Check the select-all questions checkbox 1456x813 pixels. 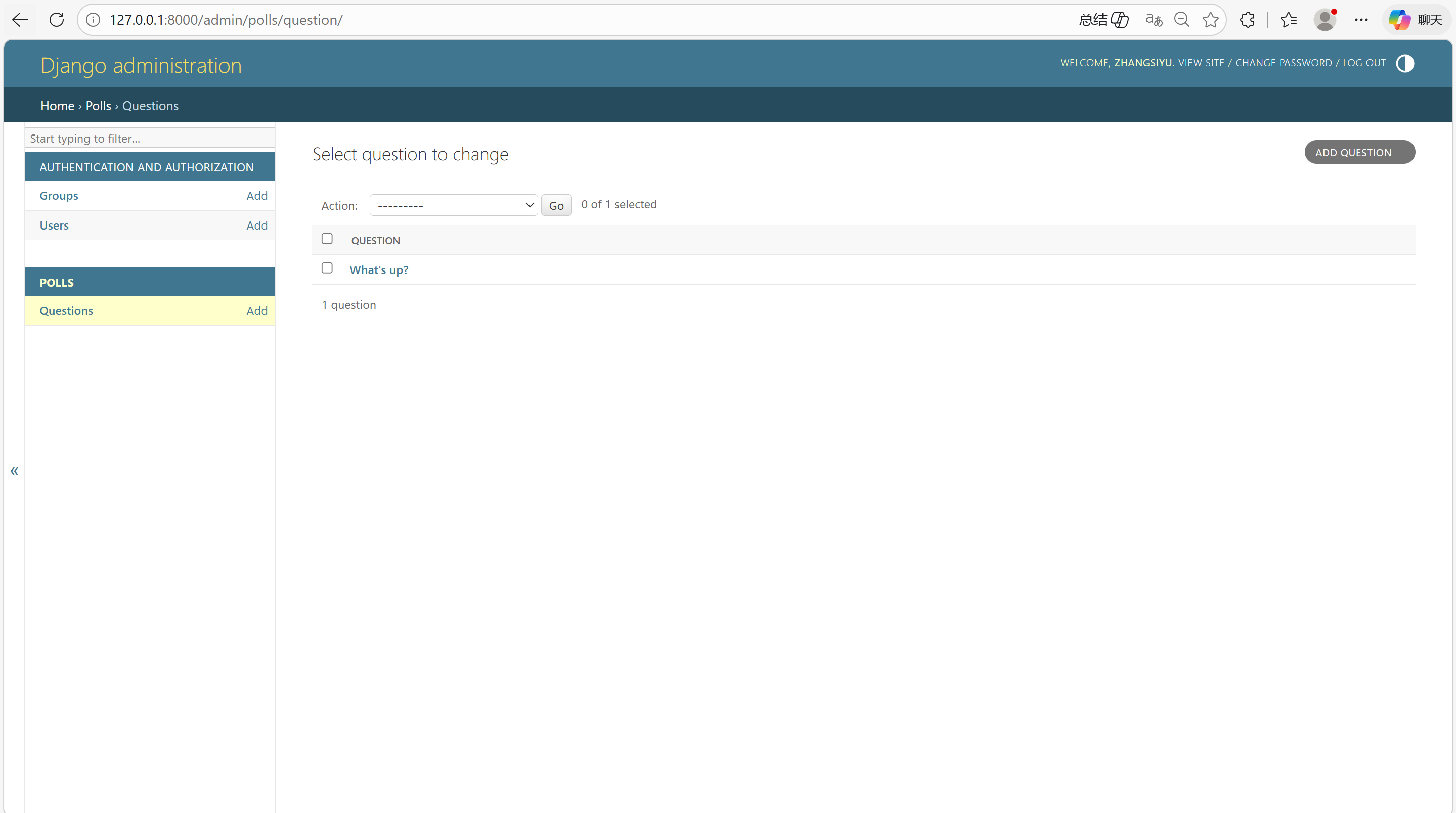click(327, 239)
